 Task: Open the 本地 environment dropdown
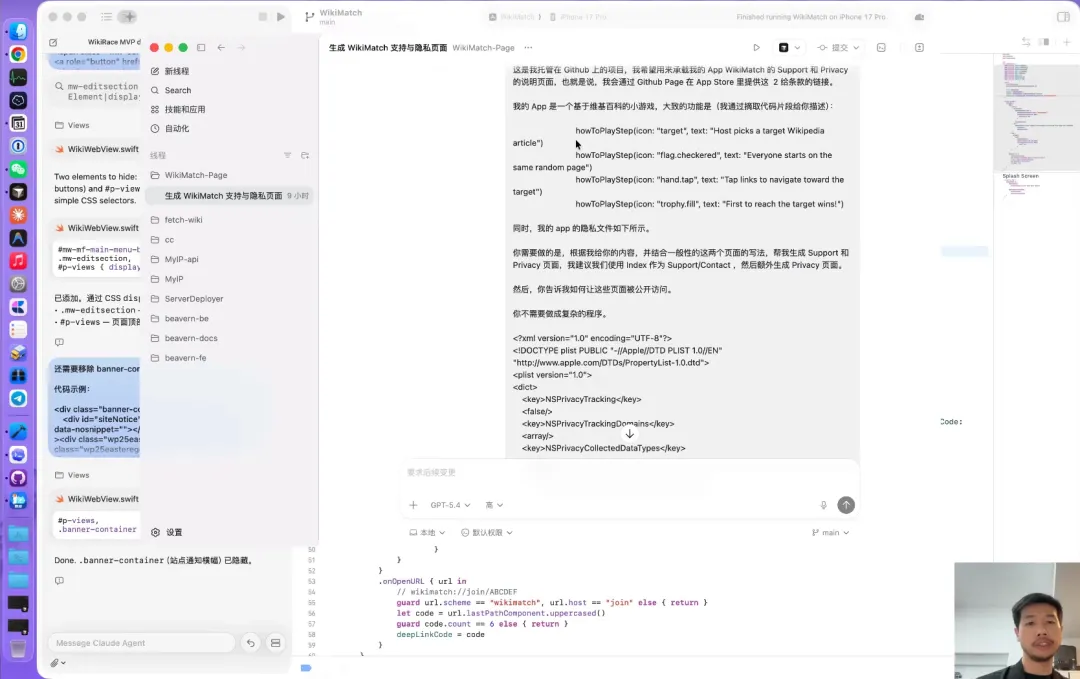coord(427,532)
